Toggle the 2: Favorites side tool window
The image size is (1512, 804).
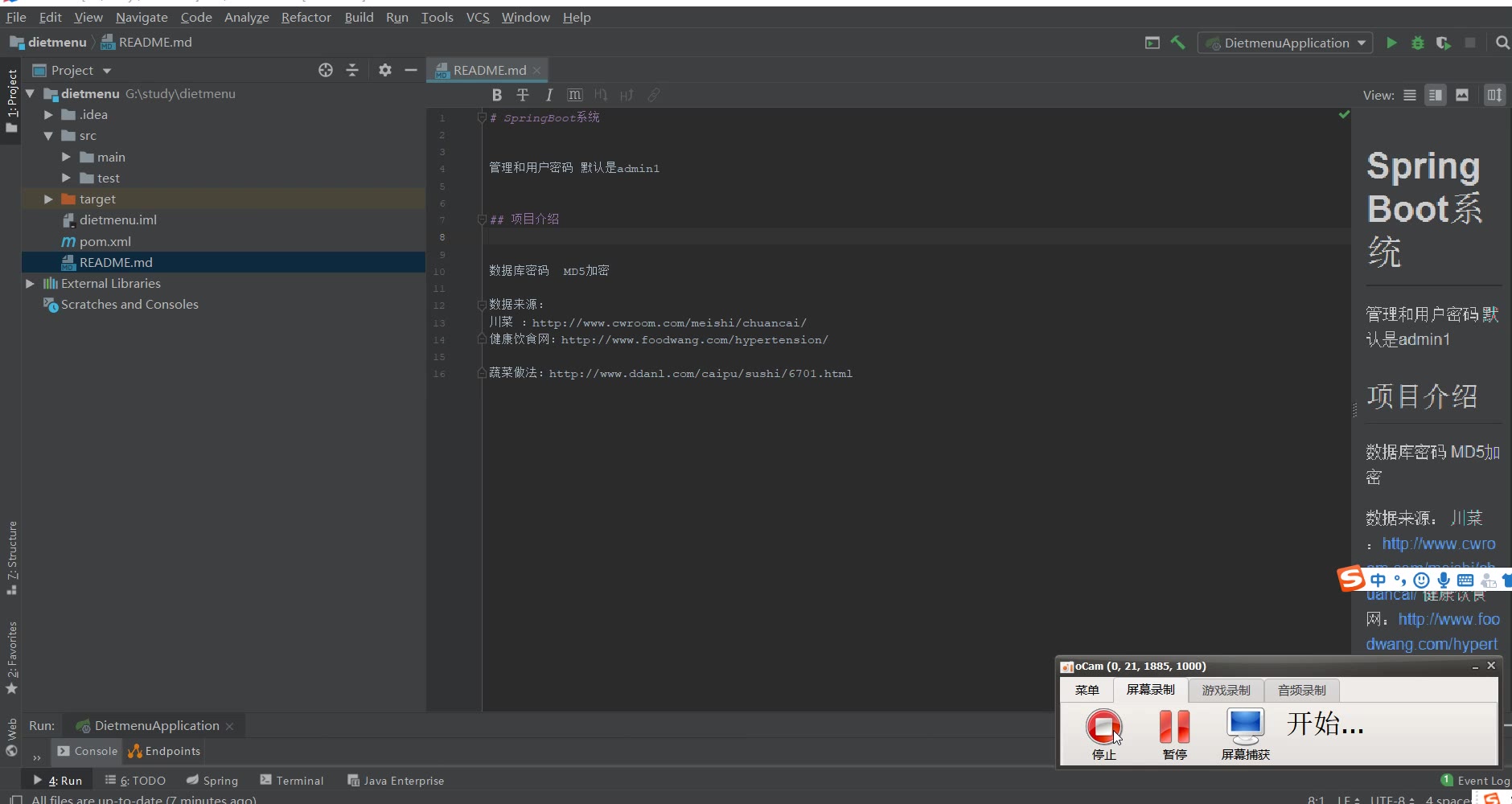coord(11,658)
